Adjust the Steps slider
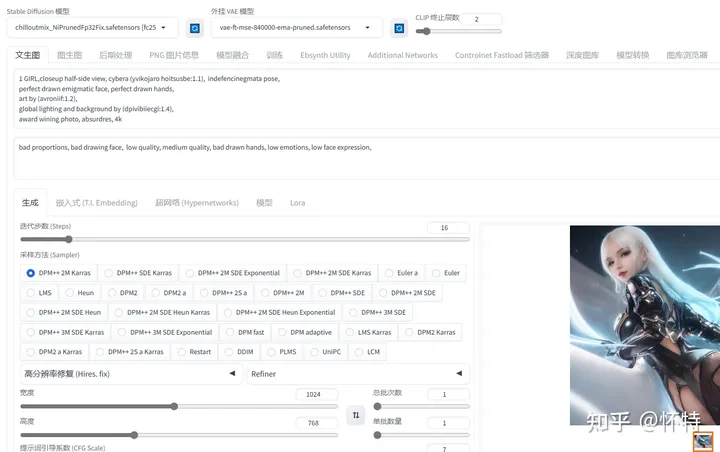720x452 pixels. (x=245, y=239)
